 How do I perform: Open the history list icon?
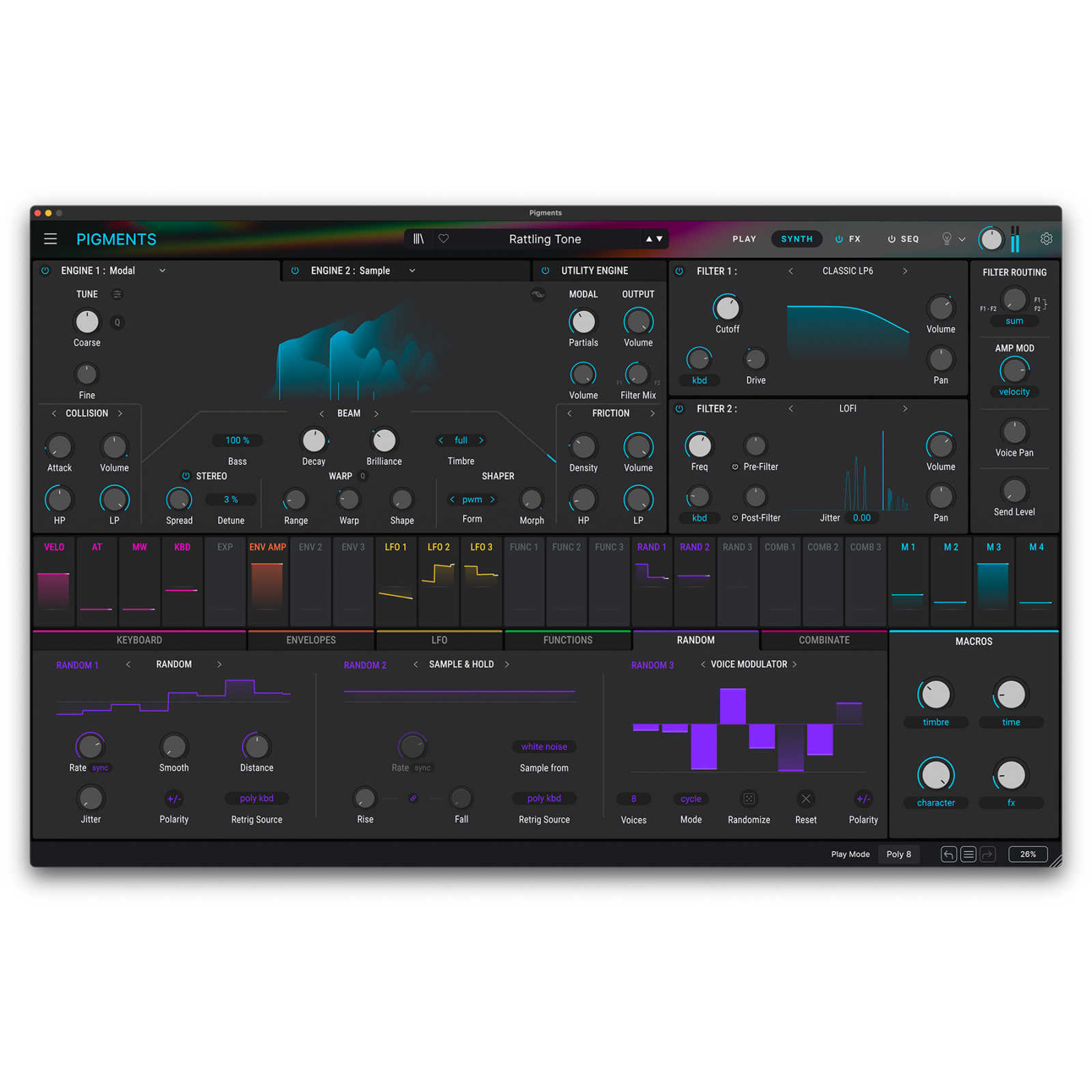pos(968,854)
